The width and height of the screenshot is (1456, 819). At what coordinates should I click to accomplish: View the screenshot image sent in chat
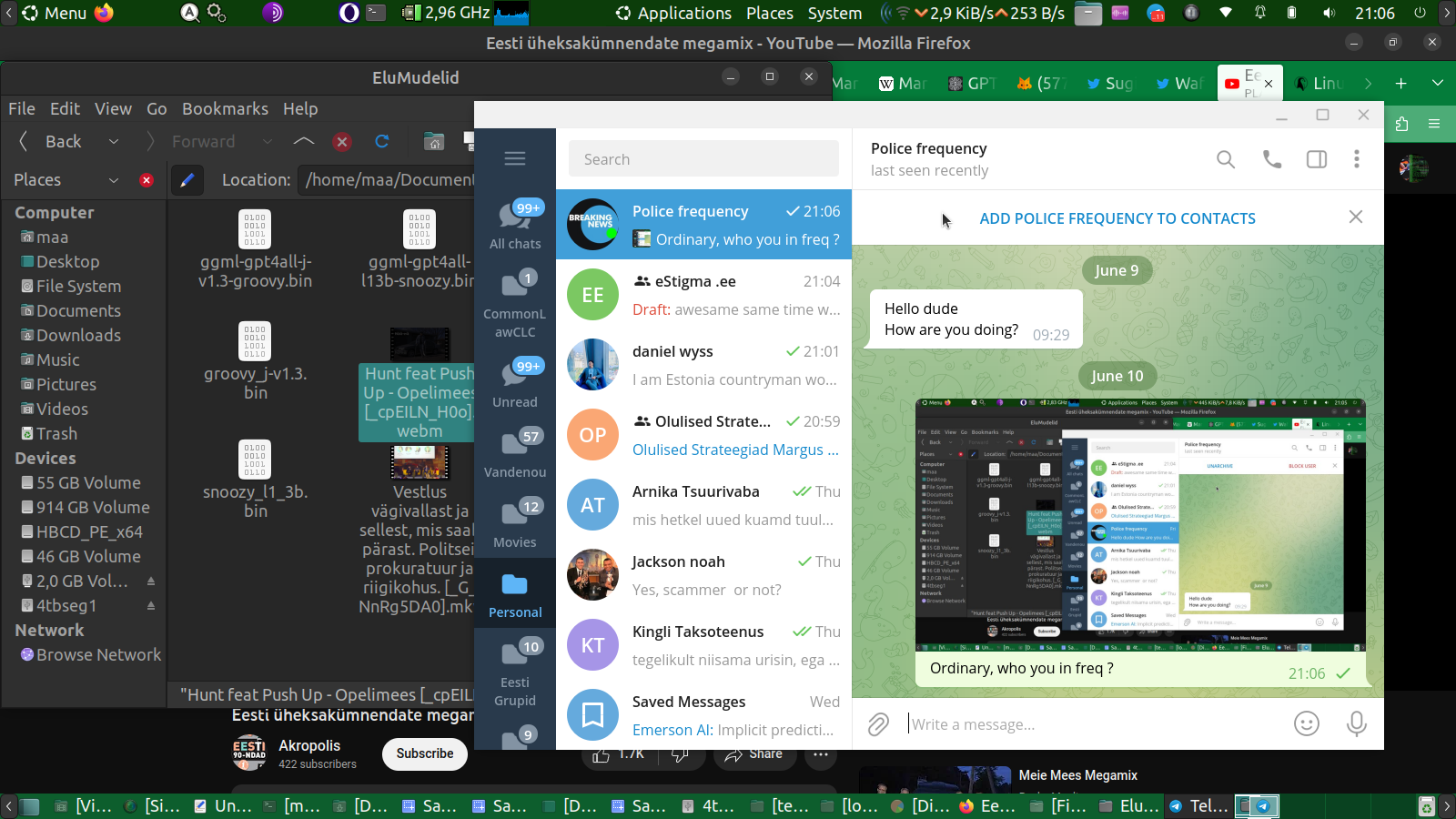coord(1140,525)
